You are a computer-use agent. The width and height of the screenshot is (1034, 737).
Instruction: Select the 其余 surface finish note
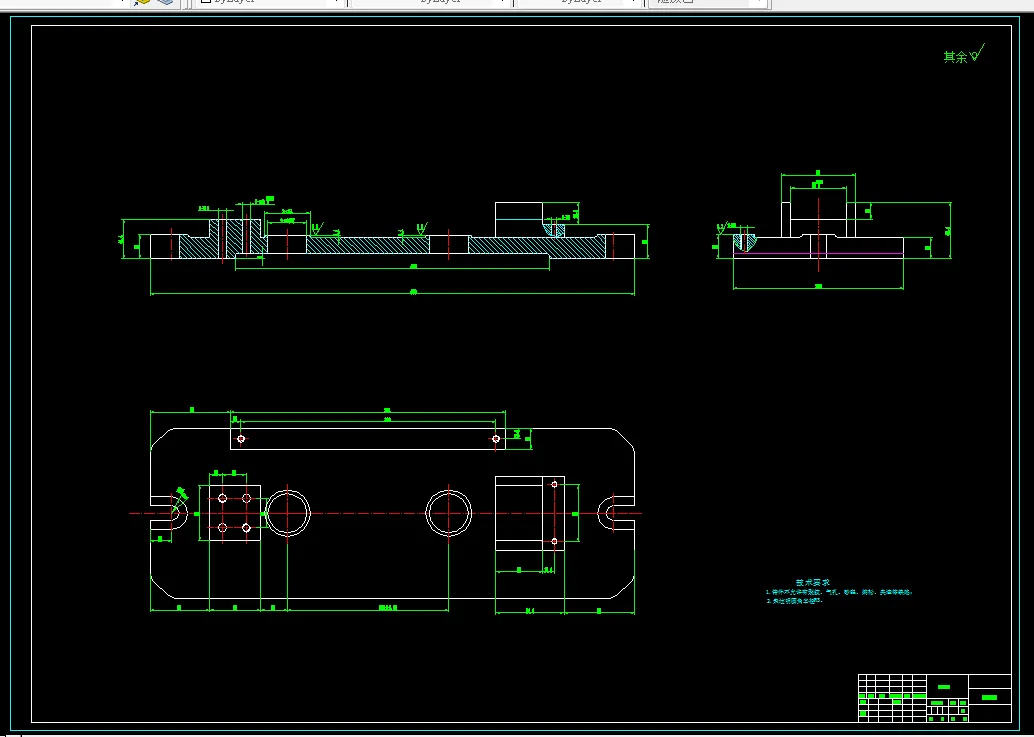(x=963, y=54)
